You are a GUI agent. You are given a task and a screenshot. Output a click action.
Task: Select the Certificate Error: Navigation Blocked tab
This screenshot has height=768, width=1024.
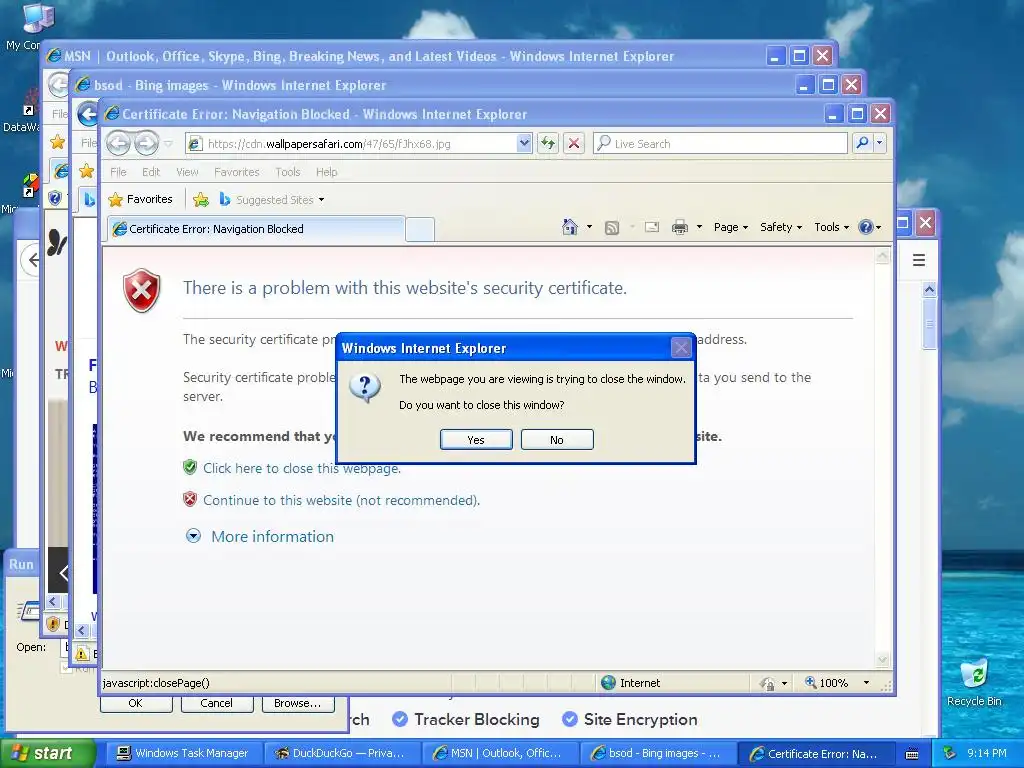[256, 229]
